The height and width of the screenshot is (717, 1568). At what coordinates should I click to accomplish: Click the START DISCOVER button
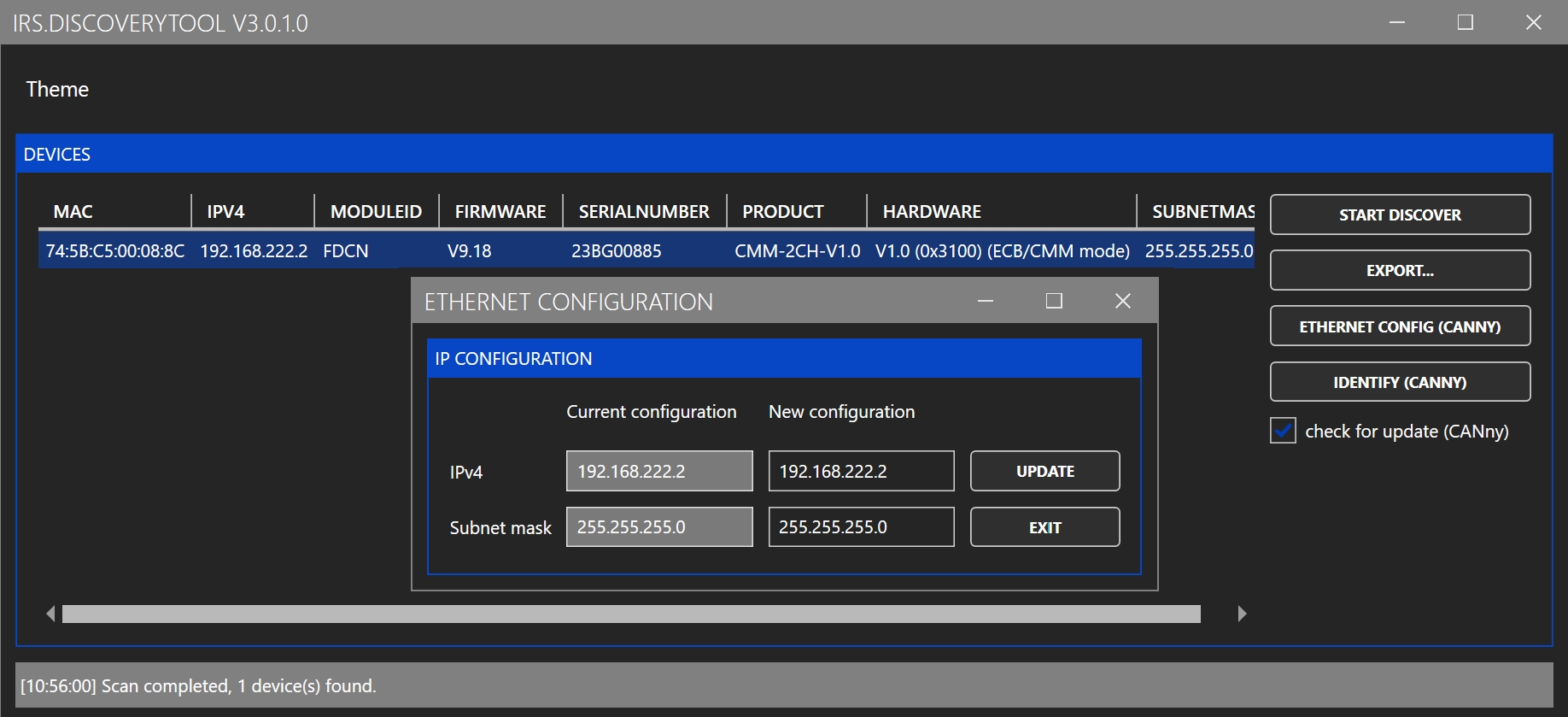click(1399, 215)
